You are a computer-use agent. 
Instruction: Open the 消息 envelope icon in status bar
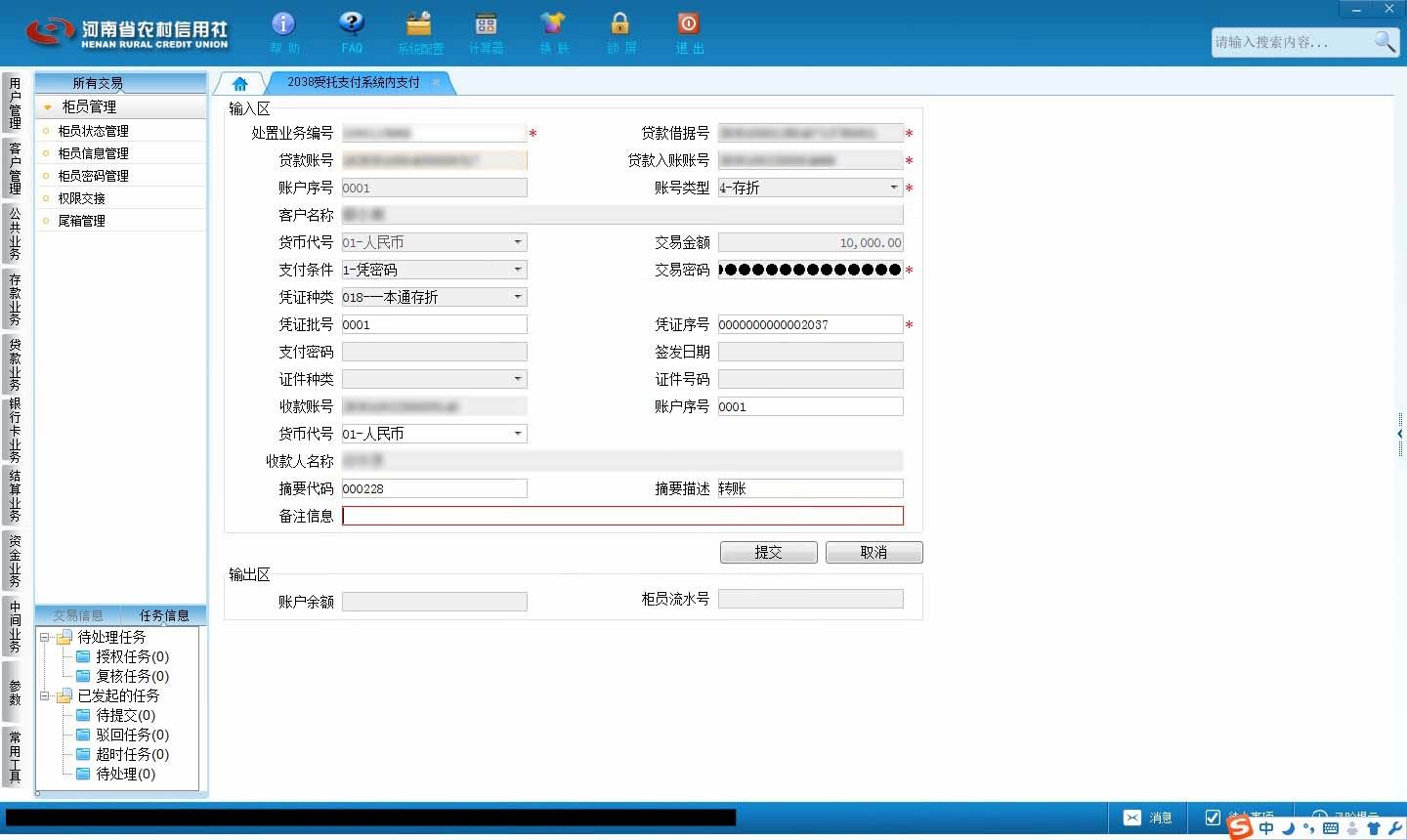click(1132, 818)
